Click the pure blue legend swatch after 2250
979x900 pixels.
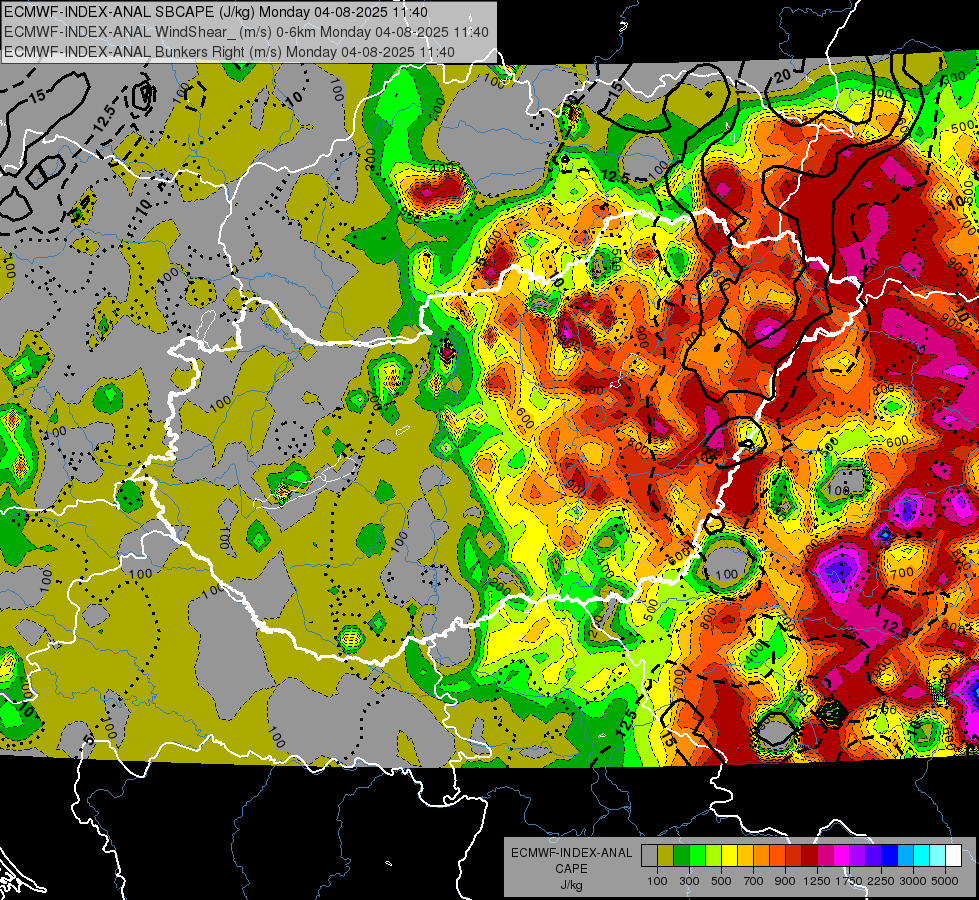[890, 855]
